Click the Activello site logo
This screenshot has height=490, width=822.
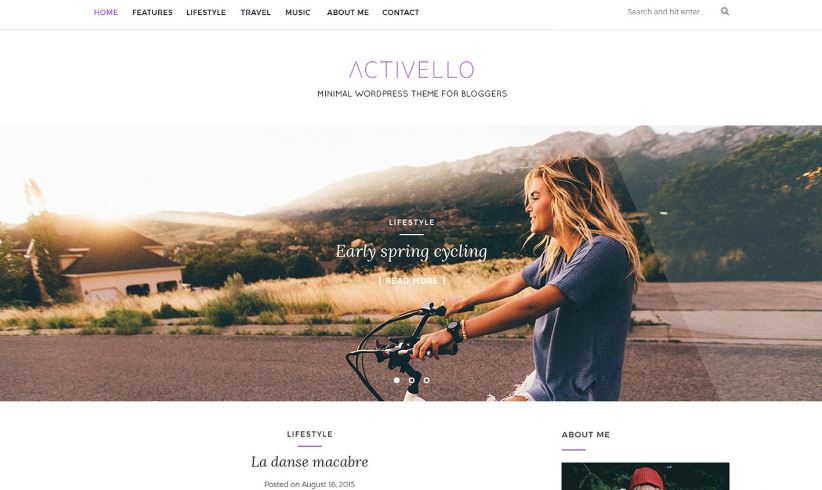coord(412,69)
